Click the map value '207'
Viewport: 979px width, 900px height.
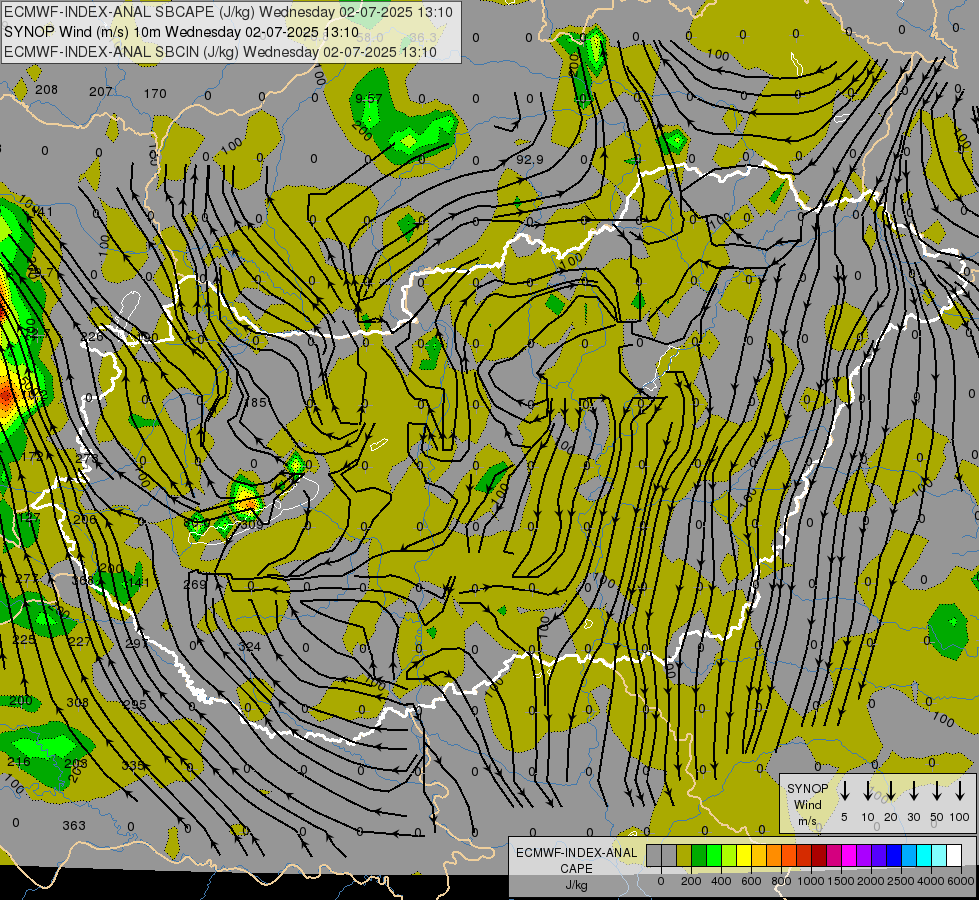(101, 92)
